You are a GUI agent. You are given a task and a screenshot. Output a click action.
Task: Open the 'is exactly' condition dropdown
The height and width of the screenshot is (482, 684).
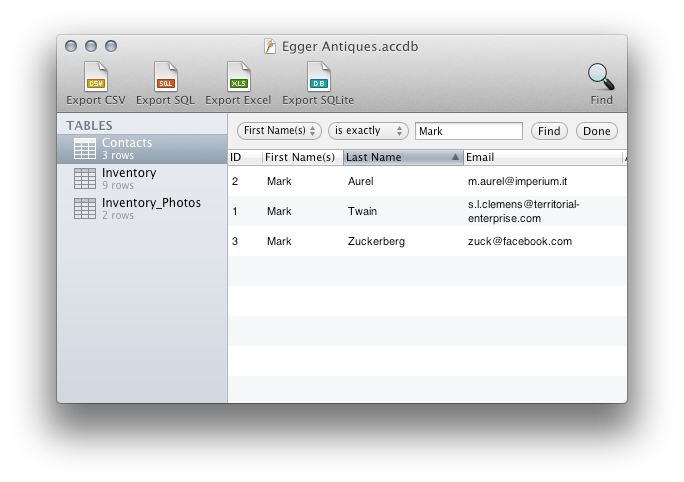click(368, 131)
